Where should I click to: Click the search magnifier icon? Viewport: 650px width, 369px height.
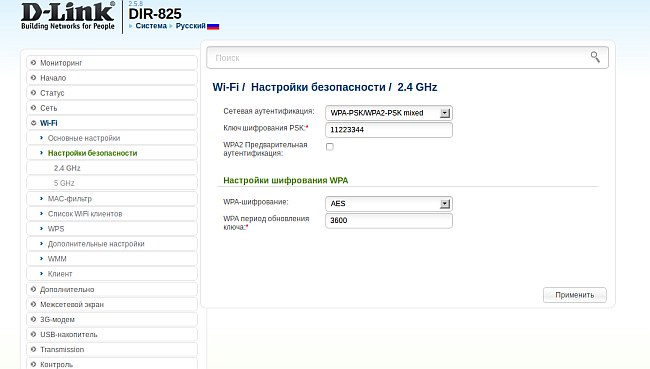click(595, 57)
